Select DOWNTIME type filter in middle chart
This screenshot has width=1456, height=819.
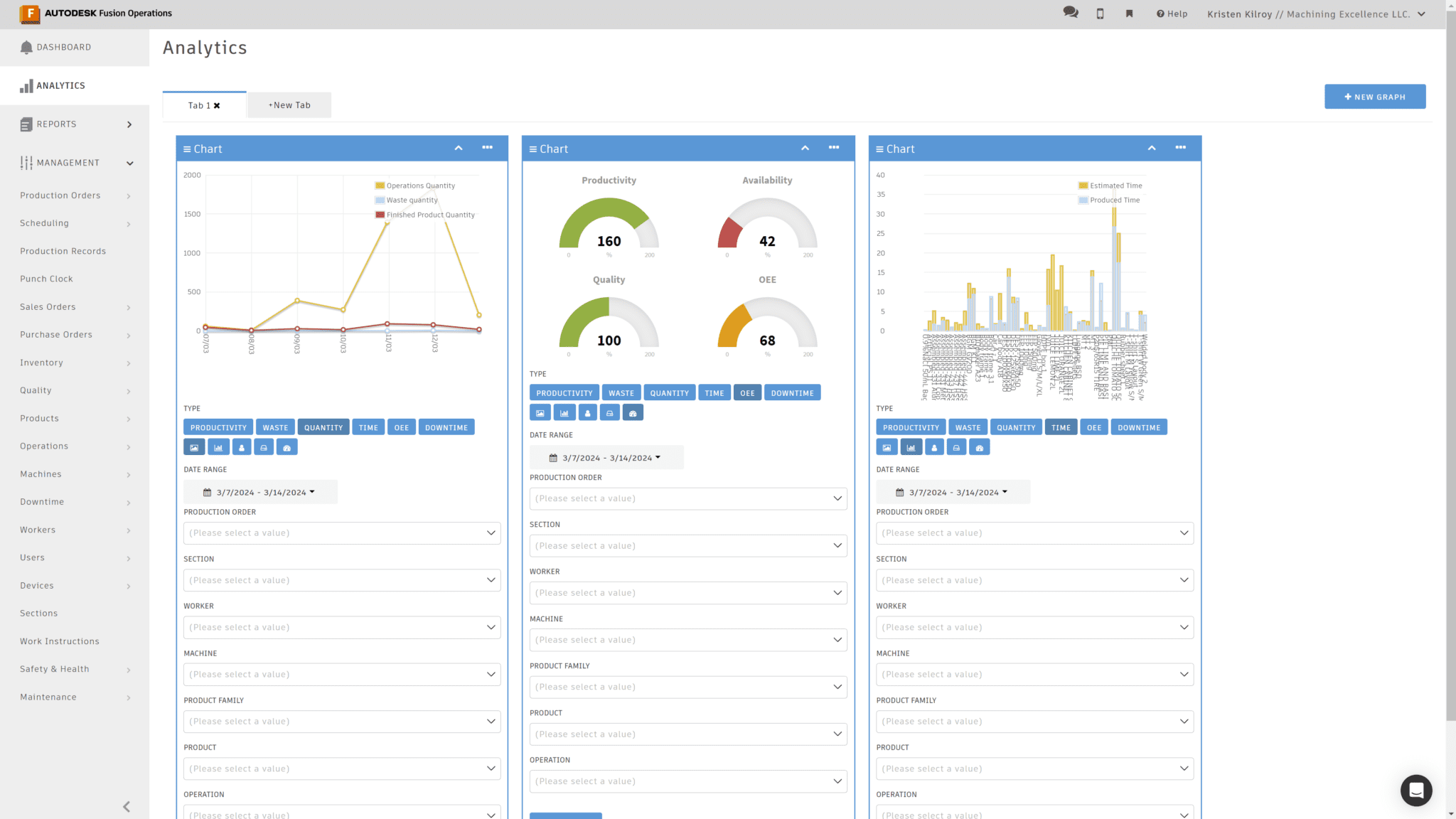[792, 392]
